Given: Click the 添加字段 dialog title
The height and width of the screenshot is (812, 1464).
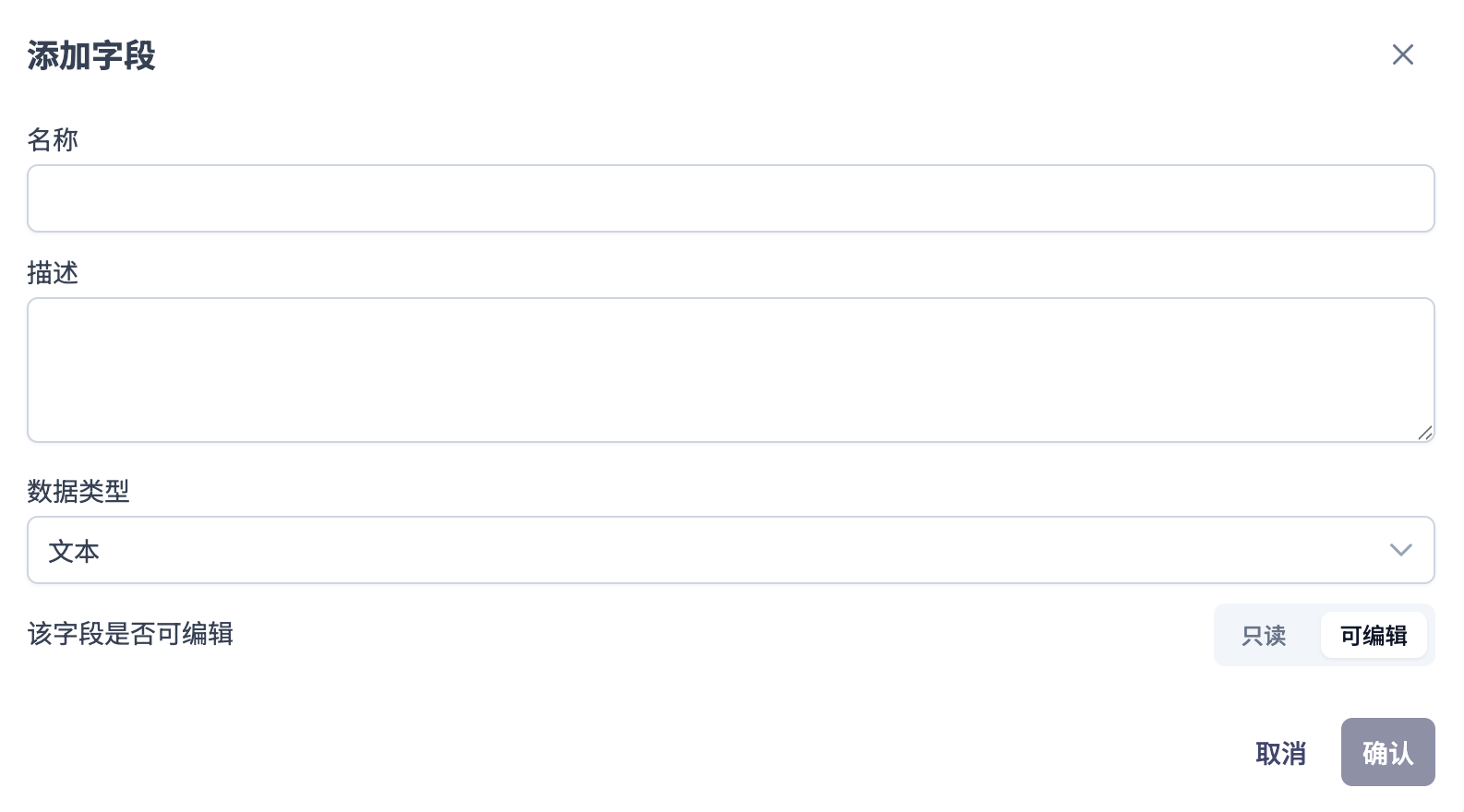Looking at the screenshot, I should 91,55.
